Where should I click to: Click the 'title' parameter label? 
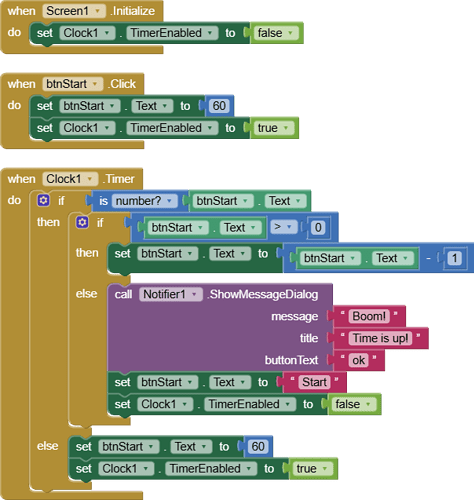309,338
